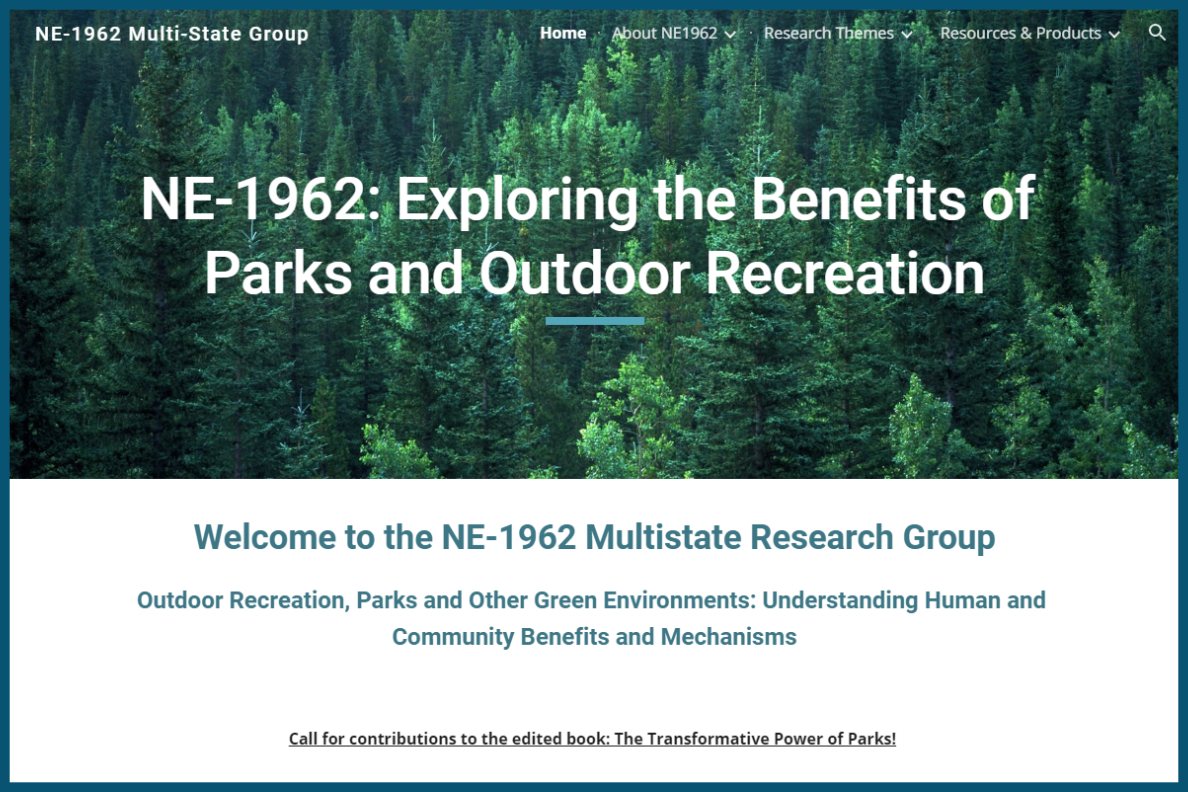Open the Research Themes menu item
Viewport: 1188px width, 792px height.
click(x=829, y=33)
